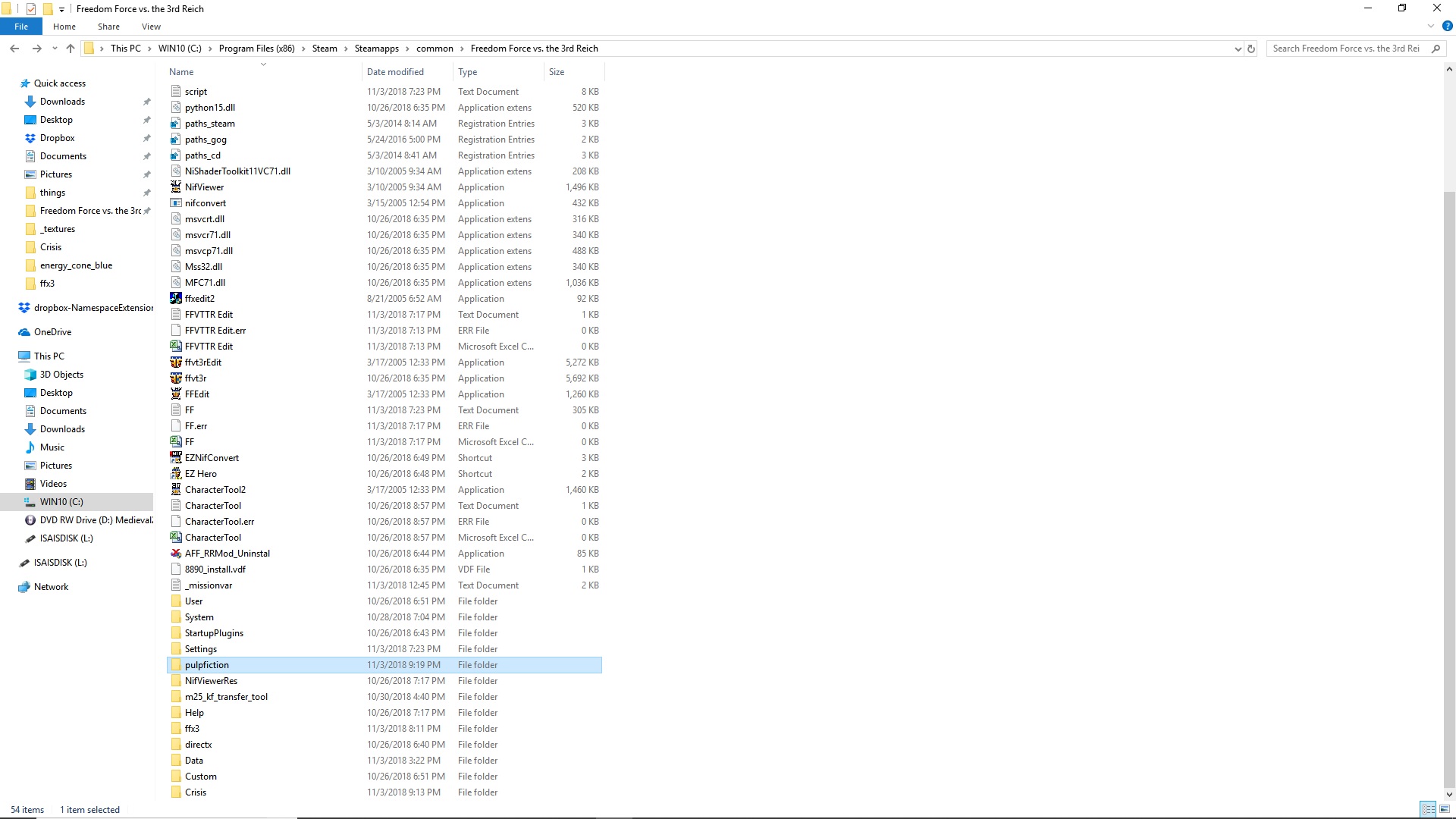Open the energy_cone_blue quick access folder
This screenshot has height=819, width=1456.
coord(76,265)
